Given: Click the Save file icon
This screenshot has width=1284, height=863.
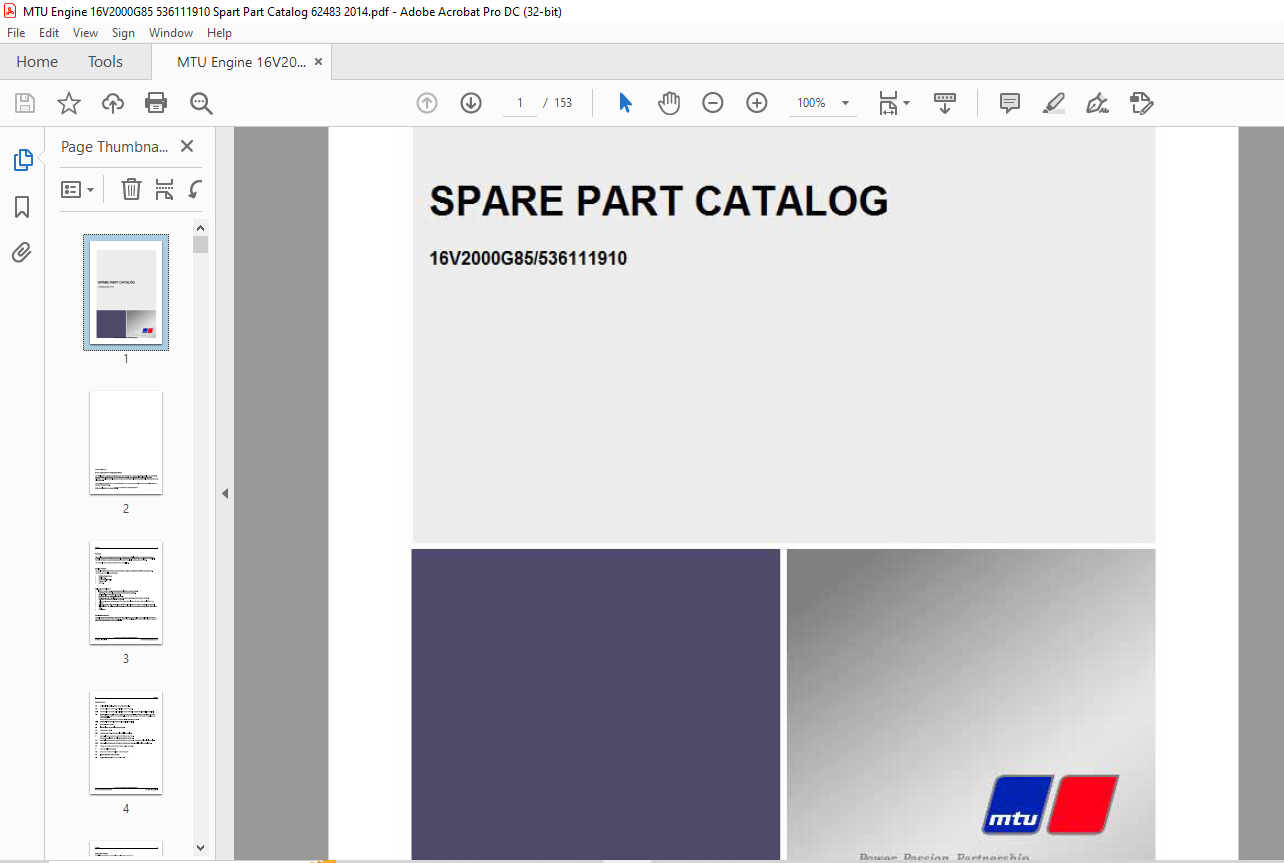Looking at the screenshot, I should tap(25, 103).
